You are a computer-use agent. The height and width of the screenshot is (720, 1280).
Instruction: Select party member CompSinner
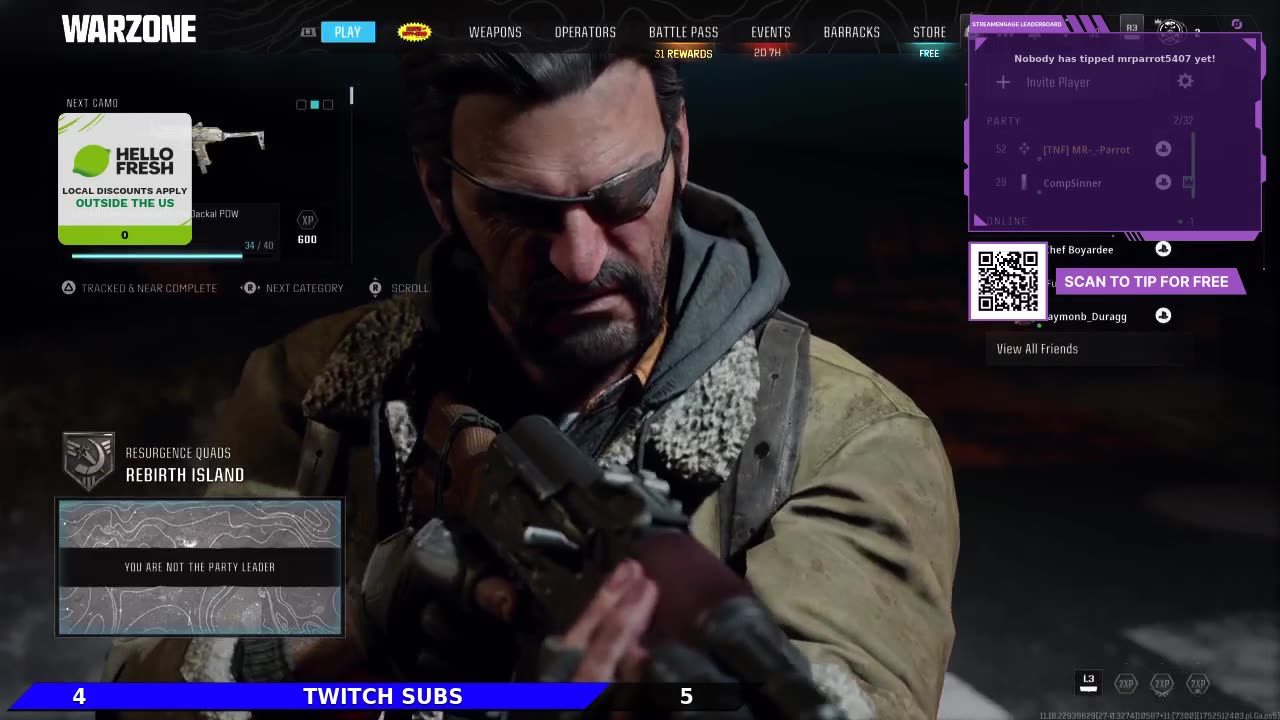(1072, 183)
